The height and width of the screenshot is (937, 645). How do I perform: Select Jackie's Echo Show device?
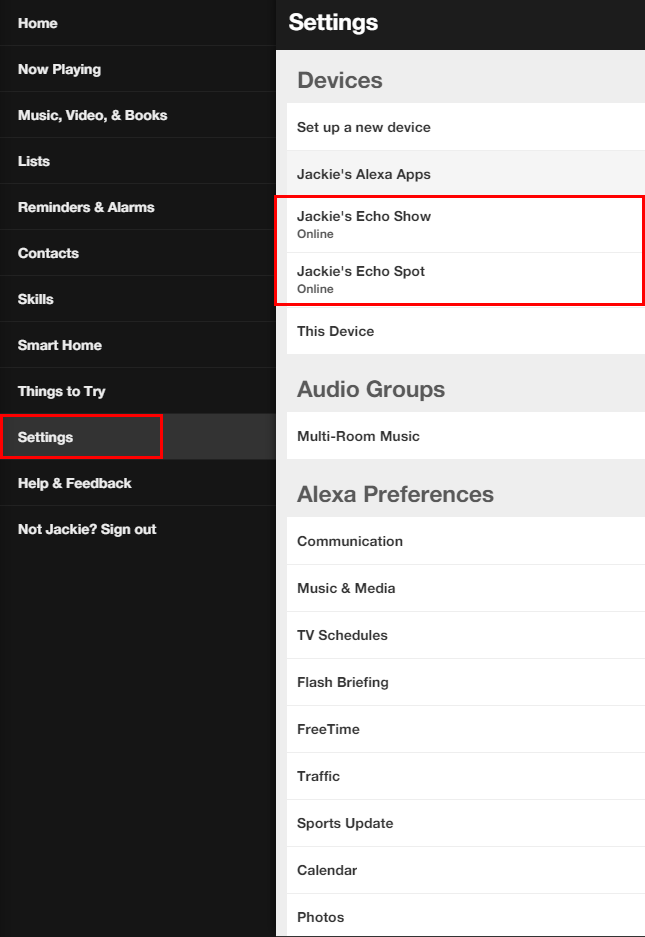[466, 225]
